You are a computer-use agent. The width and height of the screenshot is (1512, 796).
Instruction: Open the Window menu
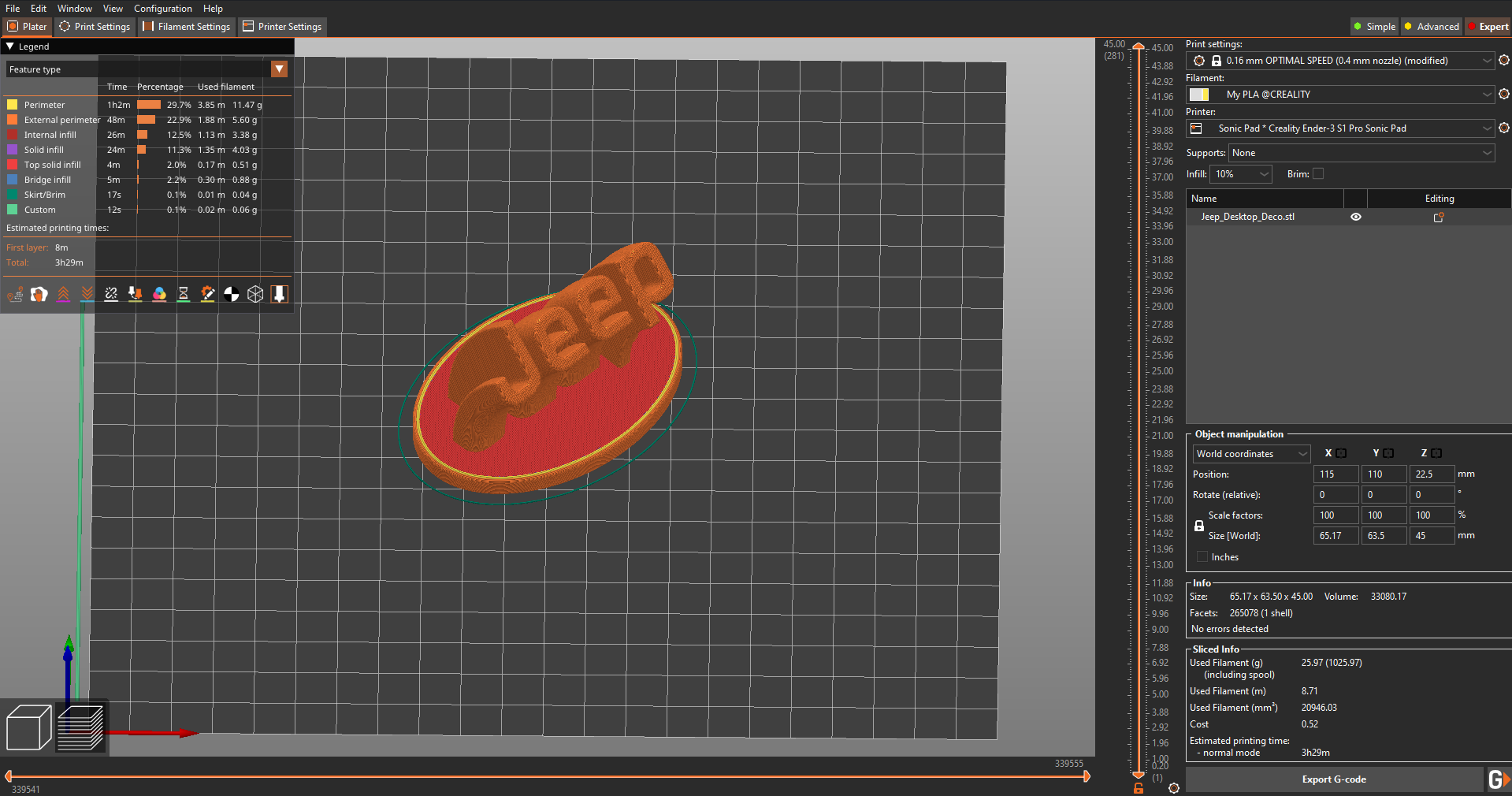(x=75, y=9)
